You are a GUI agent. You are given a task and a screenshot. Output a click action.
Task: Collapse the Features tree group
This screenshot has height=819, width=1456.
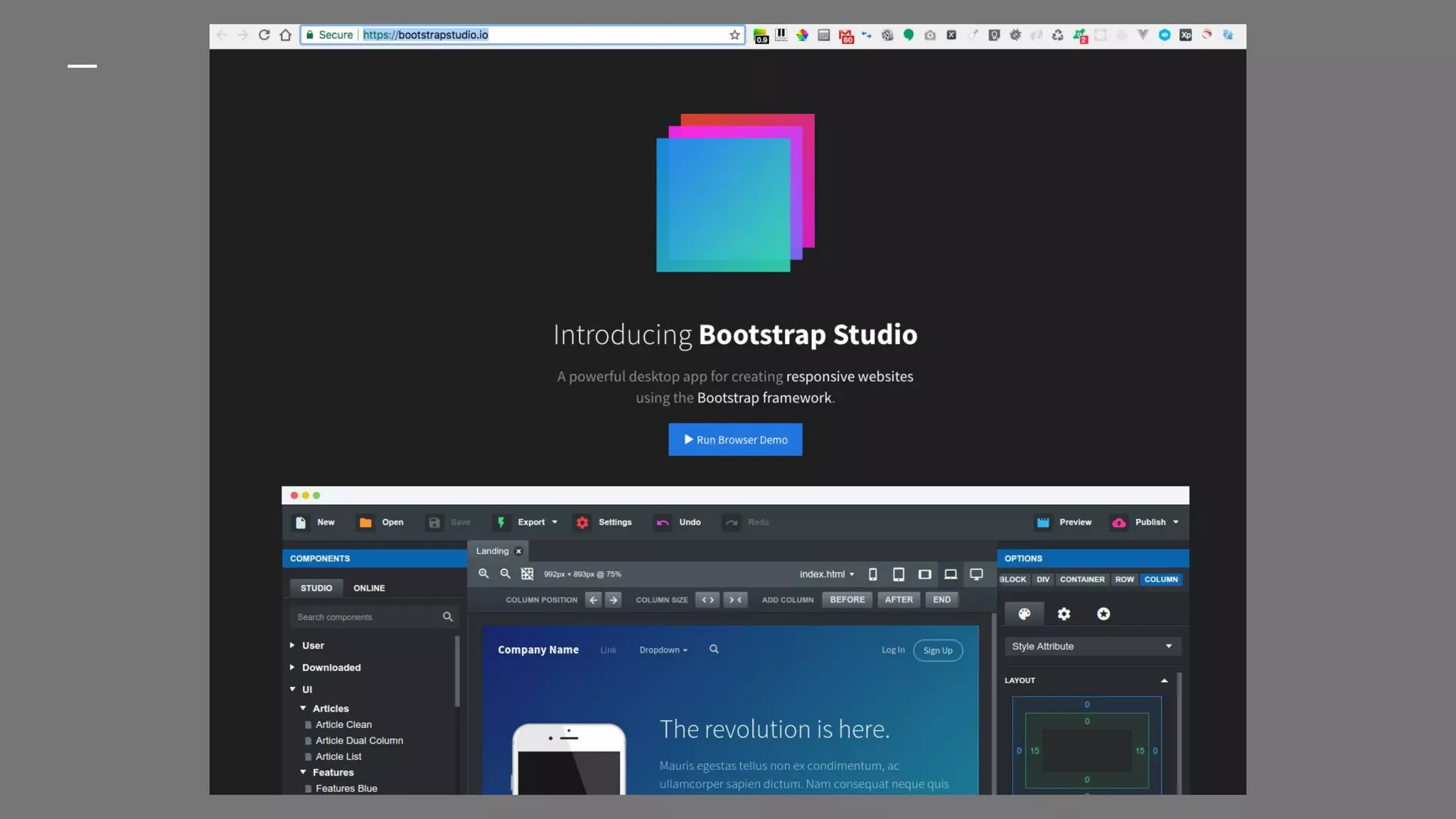tap(303, 773)
